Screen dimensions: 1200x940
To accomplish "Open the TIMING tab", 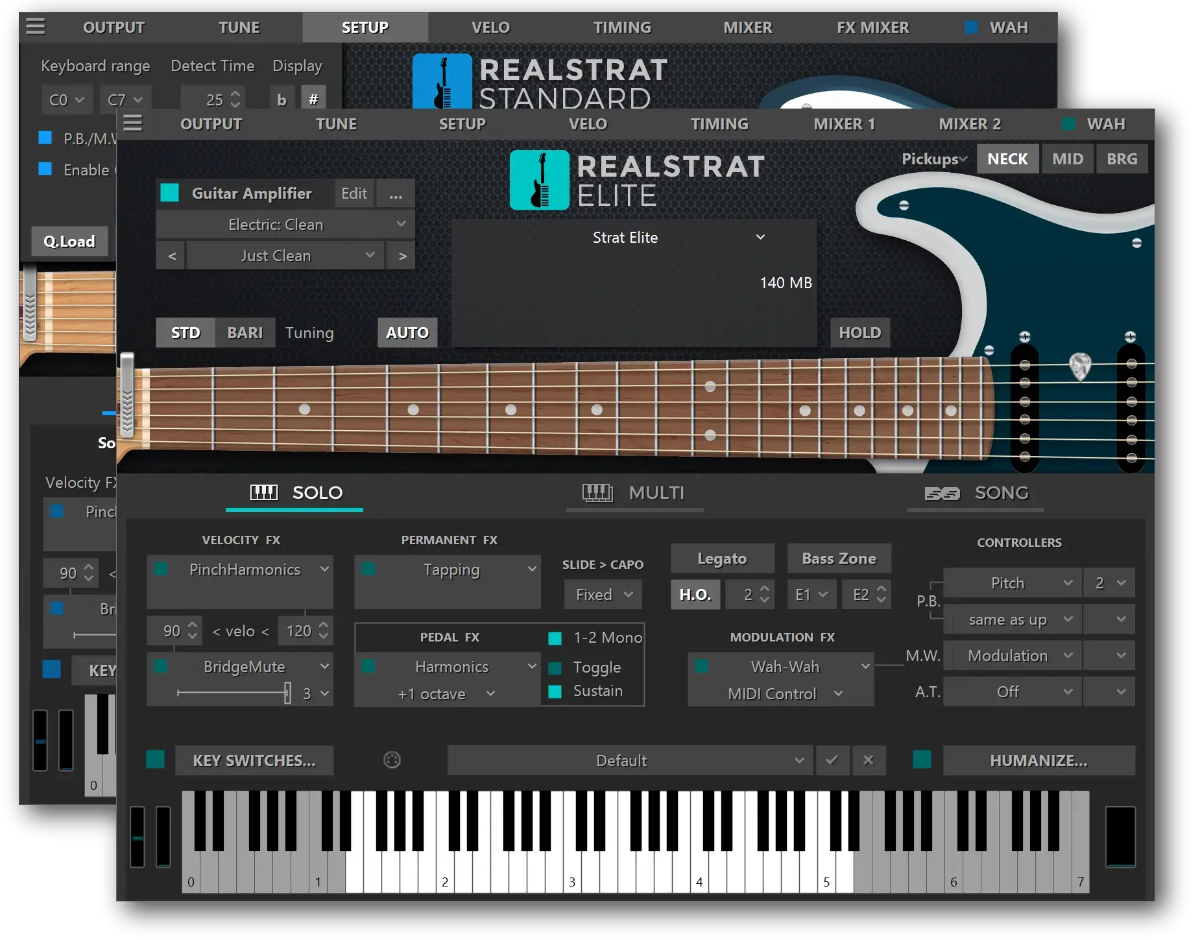I will (720, 124).
